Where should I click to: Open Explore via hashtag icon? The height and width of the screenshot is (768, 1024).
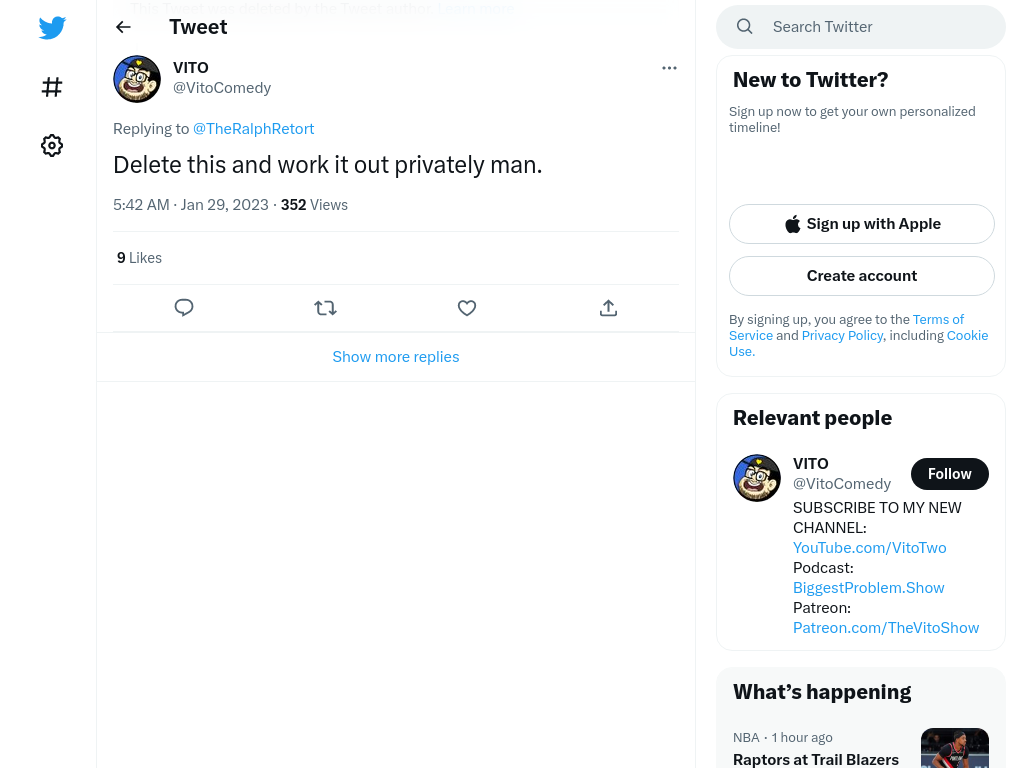coord(52,87)
